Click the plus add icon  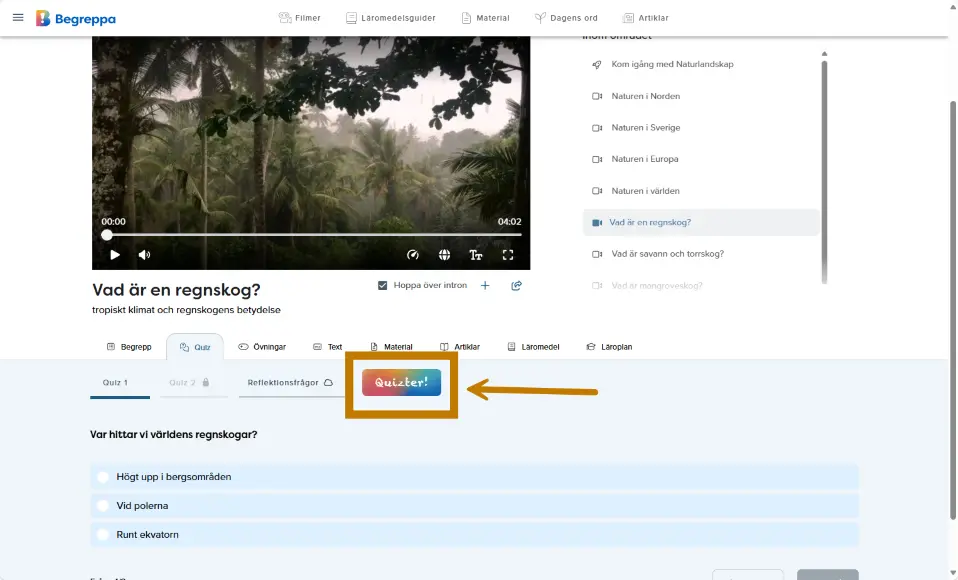[x=485, y=286]
